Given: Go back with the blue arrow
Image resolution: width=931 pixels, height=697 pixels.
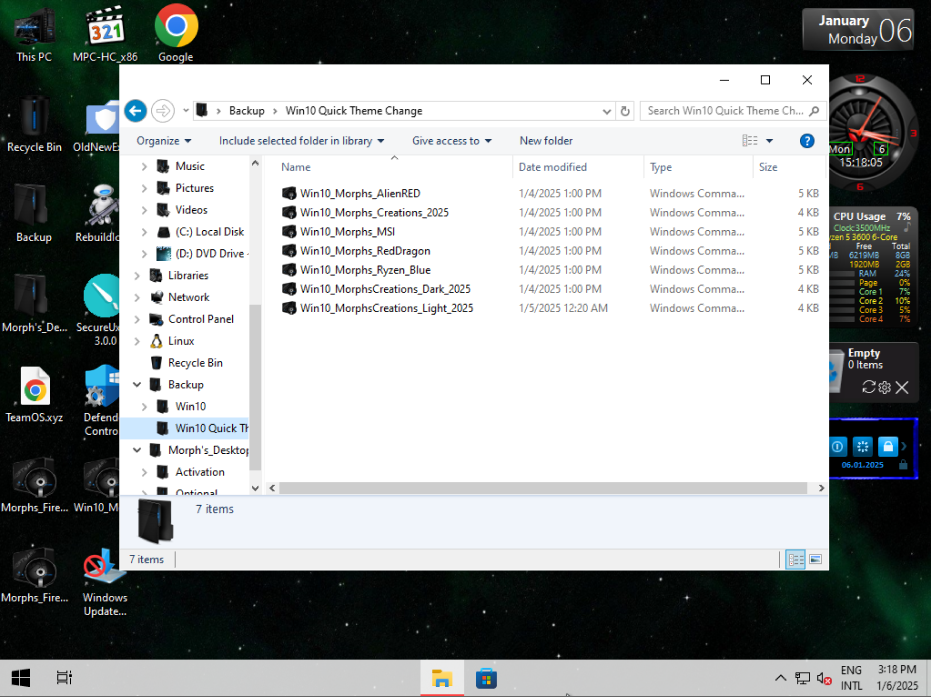Looking at the screenshot, I should coord(135,110).
